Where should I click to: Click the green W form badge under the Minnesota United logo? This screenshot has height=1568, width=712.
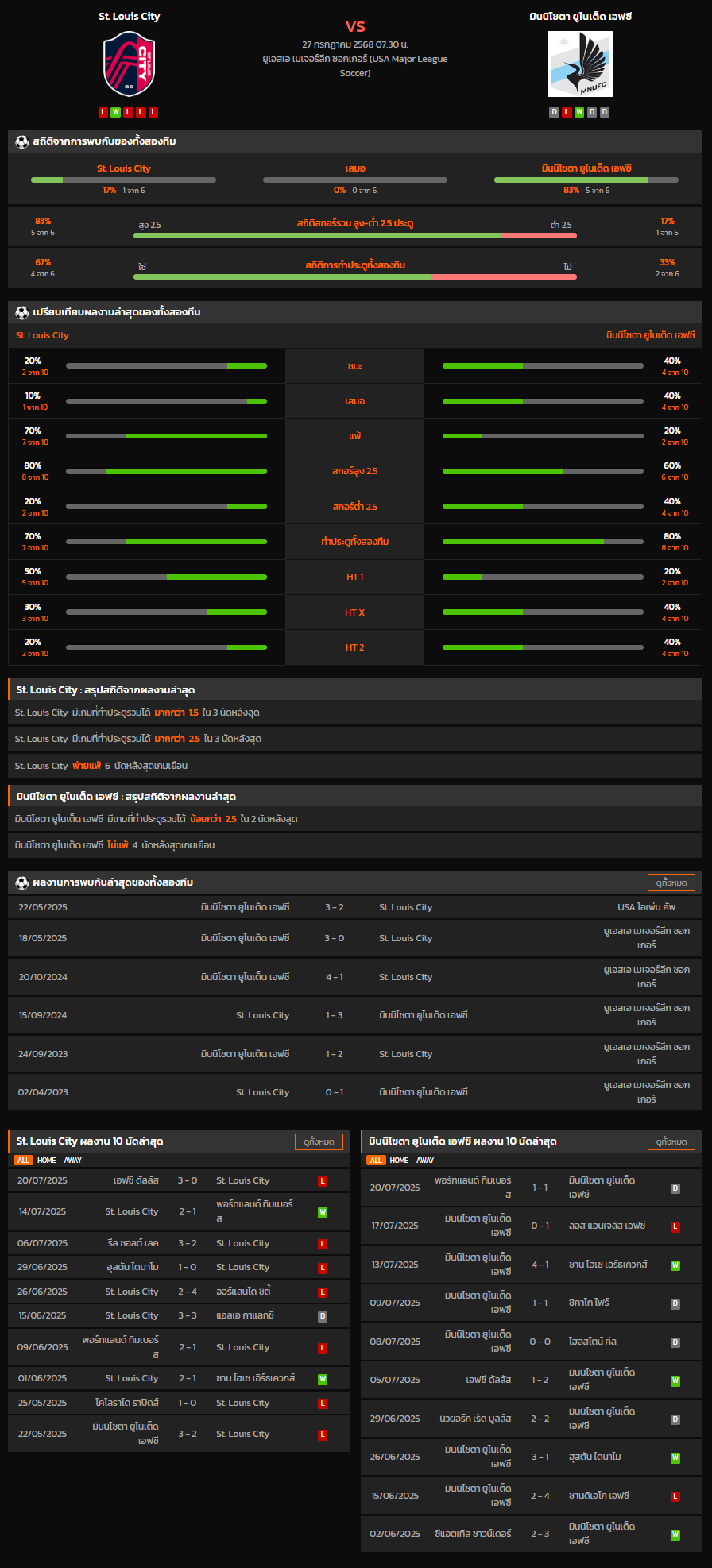click(x=579, y=112)
